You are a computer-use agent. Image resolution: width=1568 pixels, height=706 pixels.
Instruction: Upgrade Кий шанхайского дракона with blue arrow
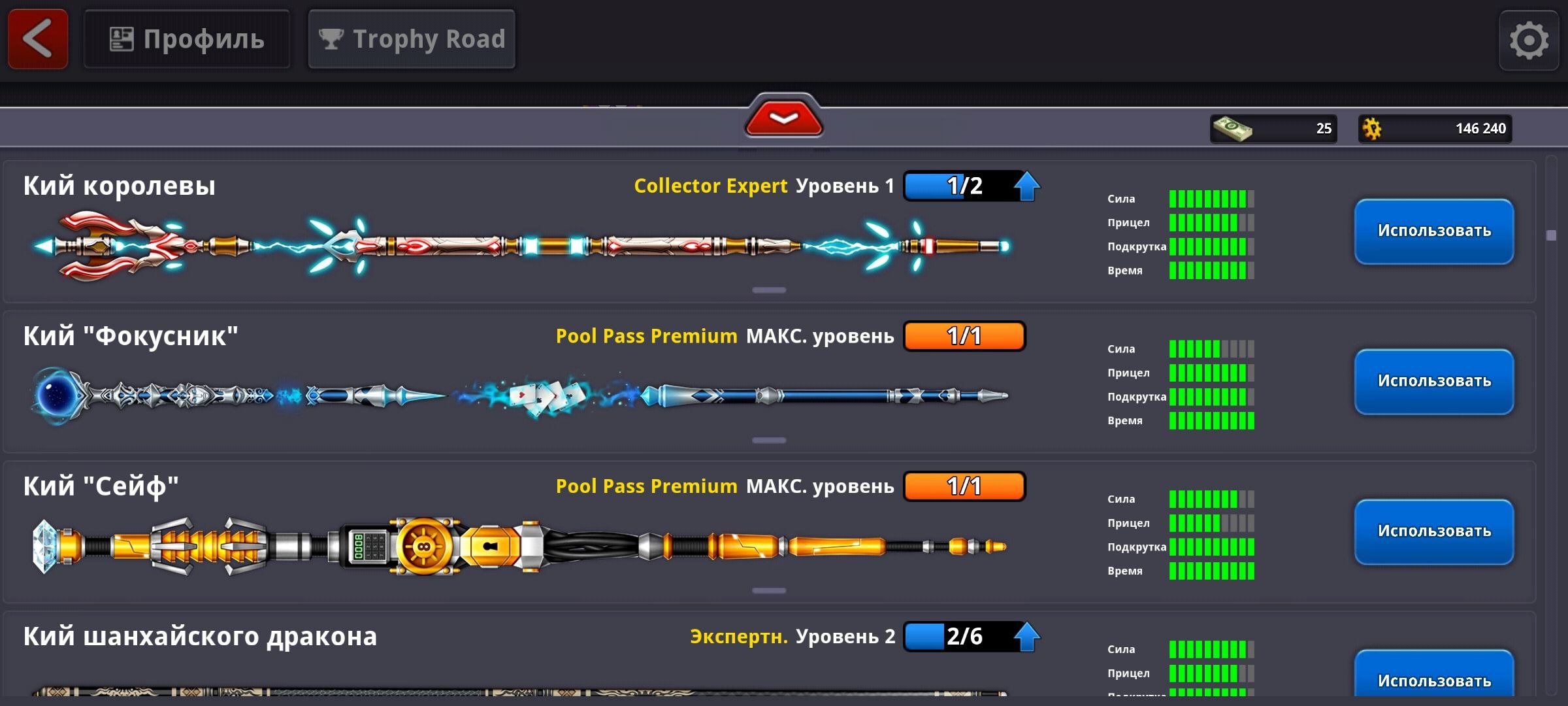1026,637
